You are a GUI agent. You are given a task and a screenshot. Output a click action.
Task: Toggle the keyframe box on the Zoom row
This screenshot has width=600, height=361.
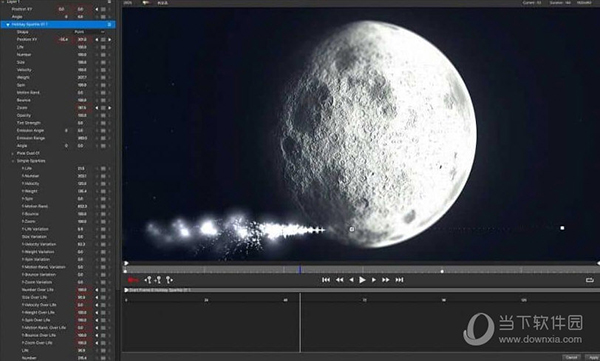[103, 108]
